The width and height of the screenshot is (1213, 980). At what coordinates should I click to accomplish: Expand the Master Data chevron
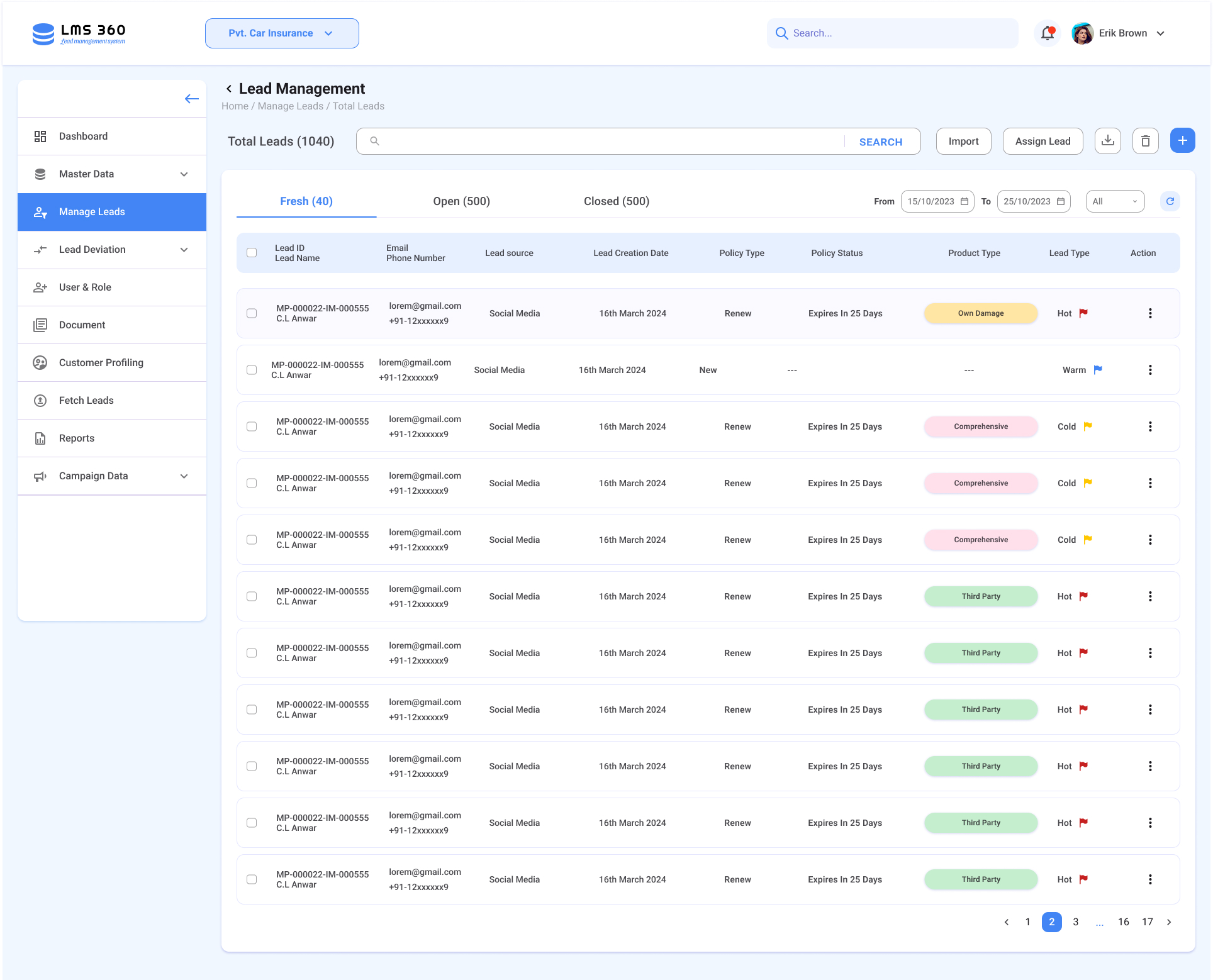click(x=184, y=174)
